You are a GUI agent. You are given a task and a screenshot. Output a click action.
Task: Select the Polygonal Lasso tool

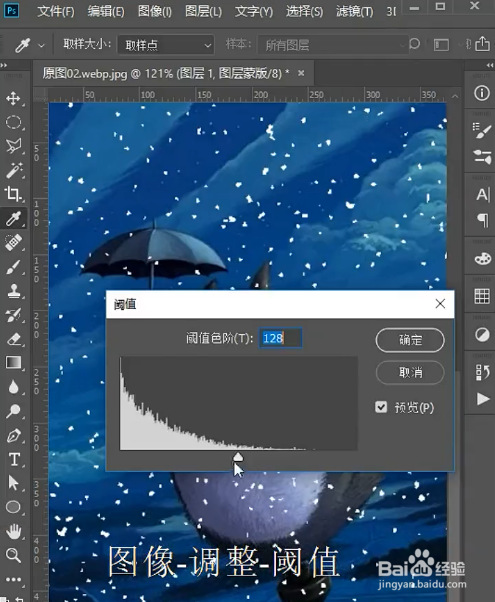coord(13,146)
